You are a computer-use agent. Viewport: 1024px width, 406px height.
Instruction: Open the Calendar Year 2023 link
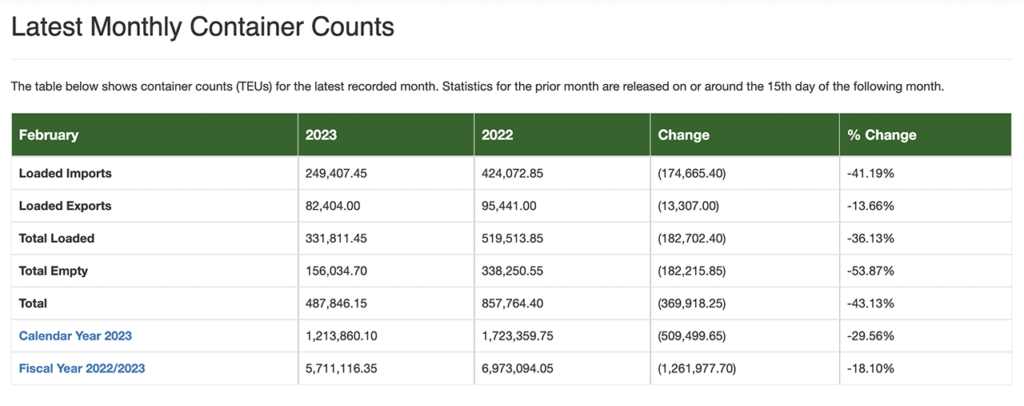75,336
